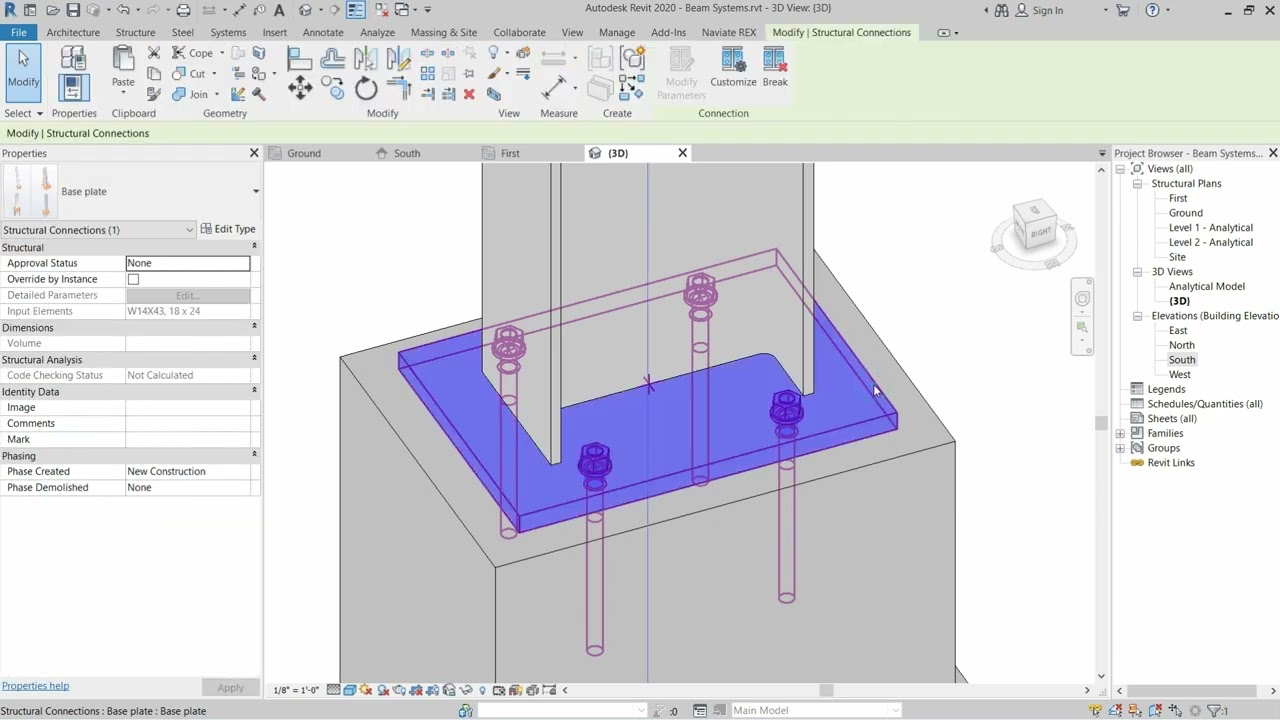Switch to the Ground view tab

coord(304,153)
